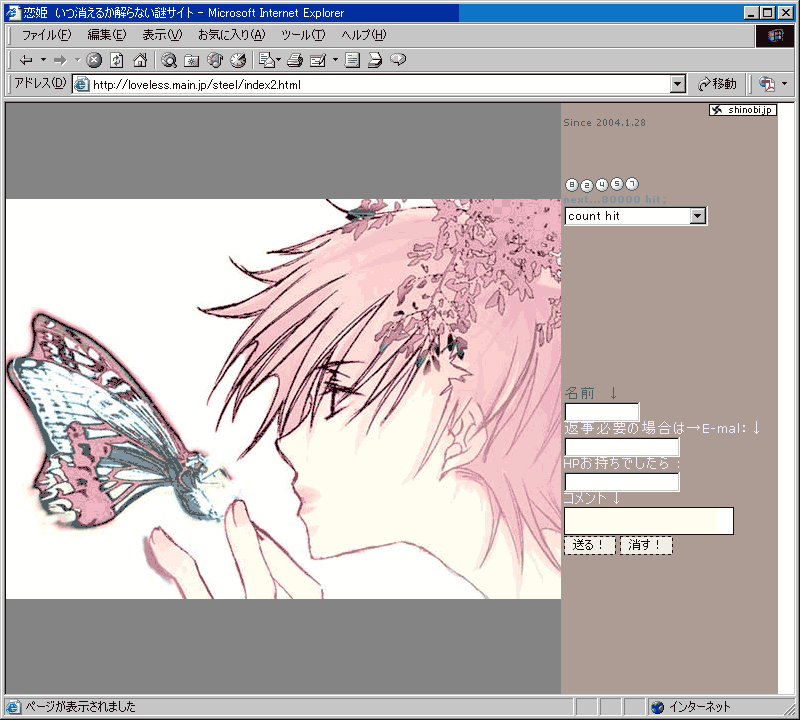Click the 消す！ clear button
Screen dimensions: 800x720
[646, 545]
